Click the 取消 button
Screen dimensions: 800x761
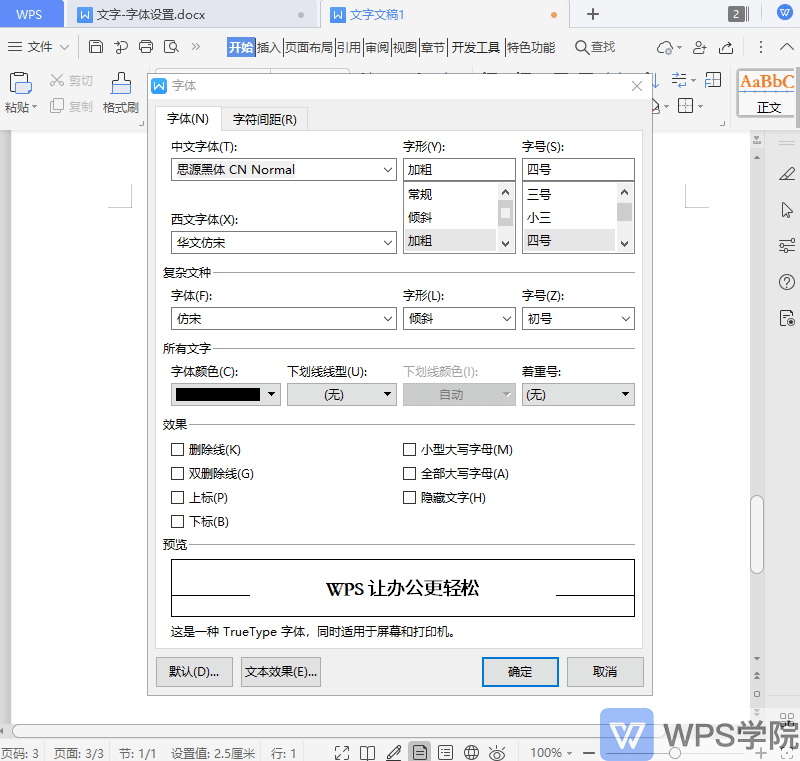pyautogui.click(x=605, y=672)
